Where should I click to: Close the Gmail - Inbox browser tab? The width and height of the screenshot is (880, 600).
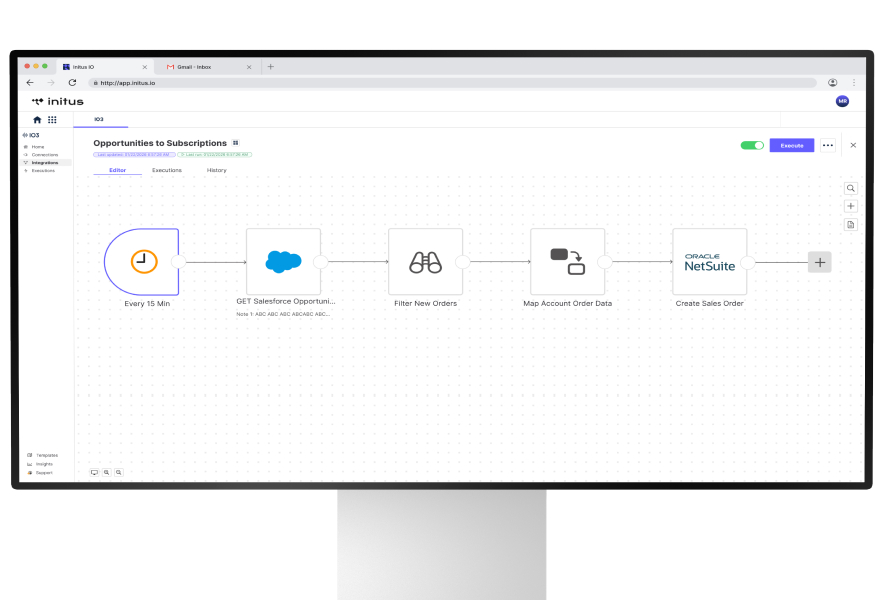coord(249,67)
